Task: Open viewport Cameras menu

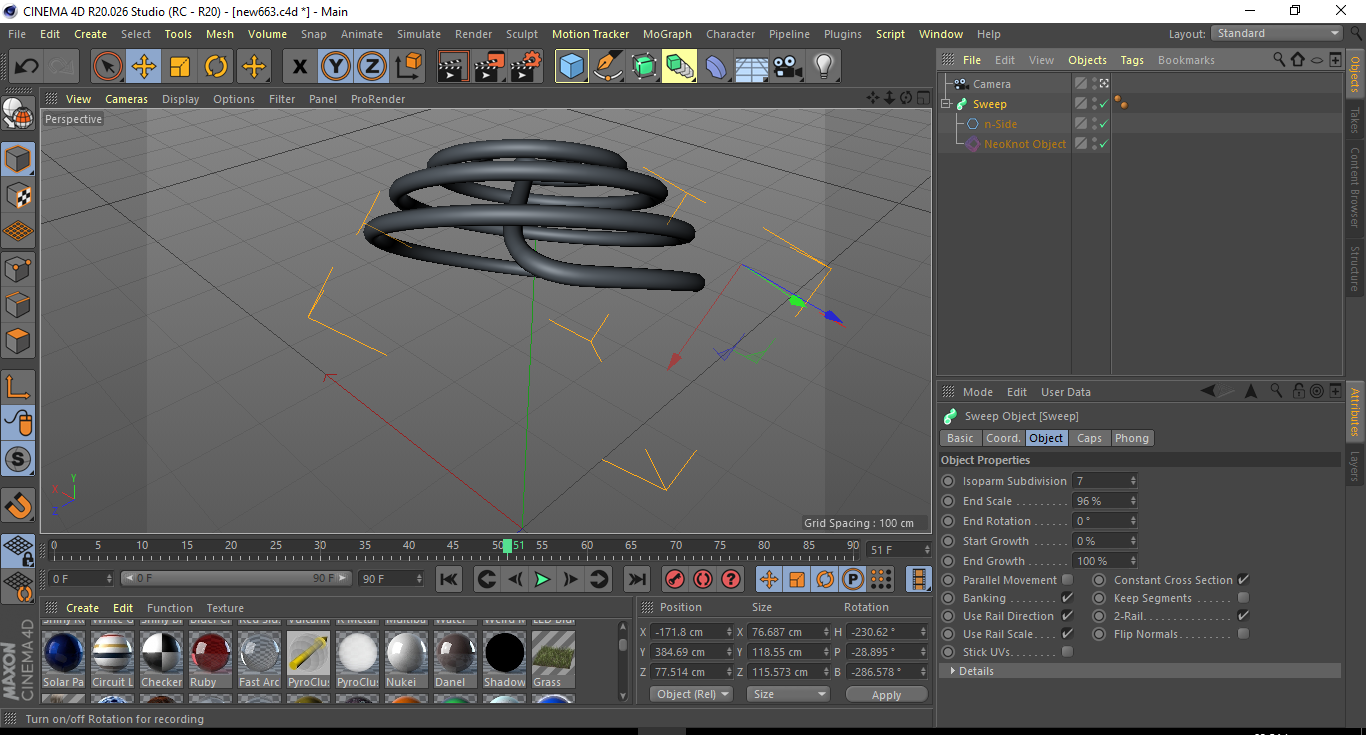Action: coord(126,99)
